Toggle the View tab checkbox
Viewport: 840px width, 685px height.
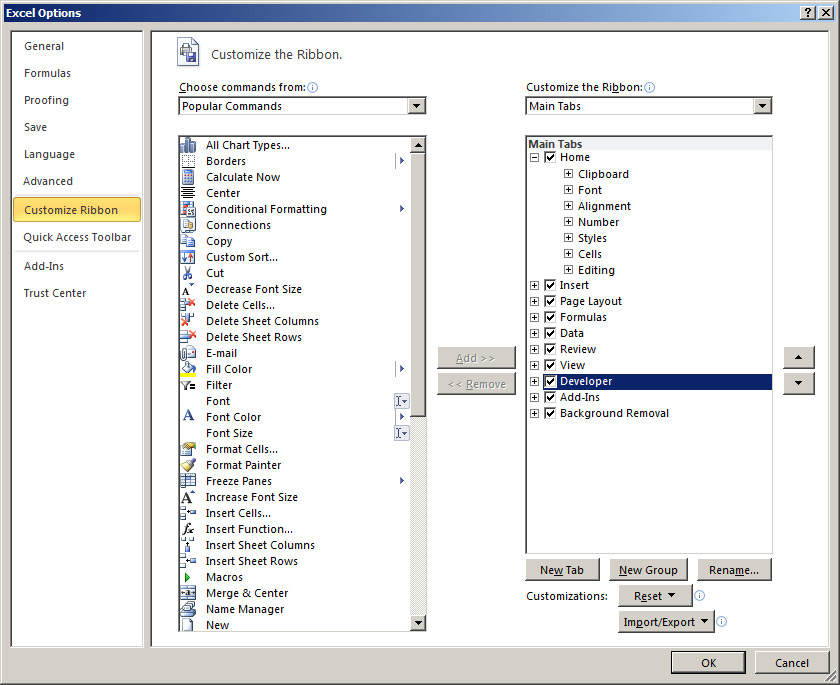click(x=550, y=365)
